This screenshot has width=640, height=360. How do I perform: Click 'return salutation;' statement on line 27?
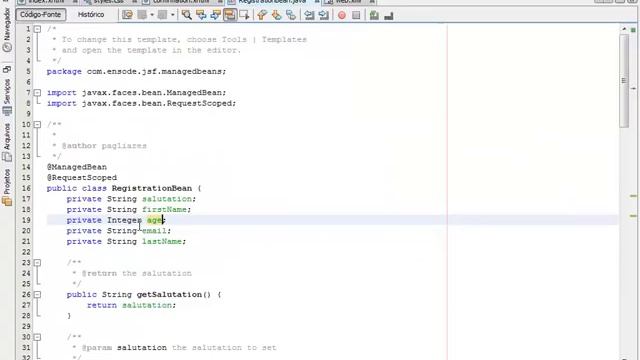(131, 305)
